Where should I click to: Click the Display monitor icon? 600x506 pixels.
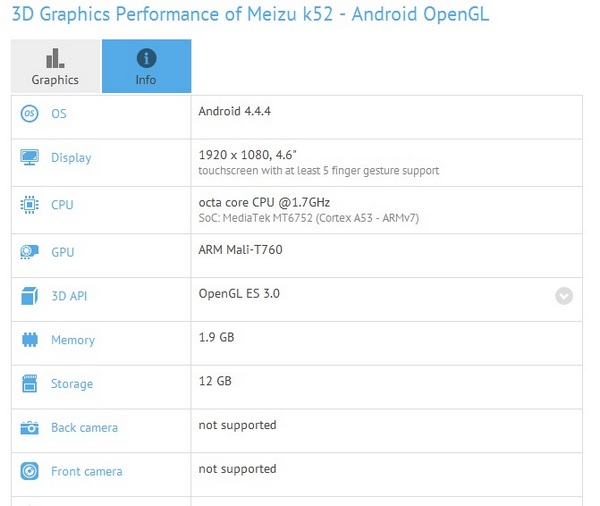coord(29,158)
